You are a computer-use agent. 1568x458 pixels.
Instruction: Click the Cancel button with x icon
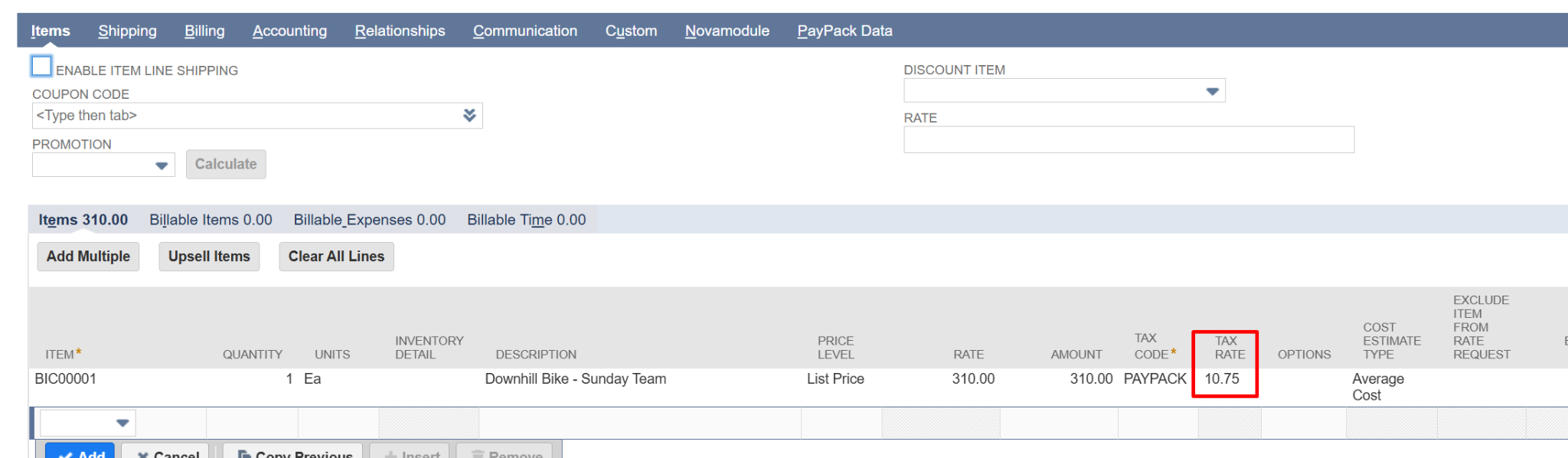(x=168, y=452)
